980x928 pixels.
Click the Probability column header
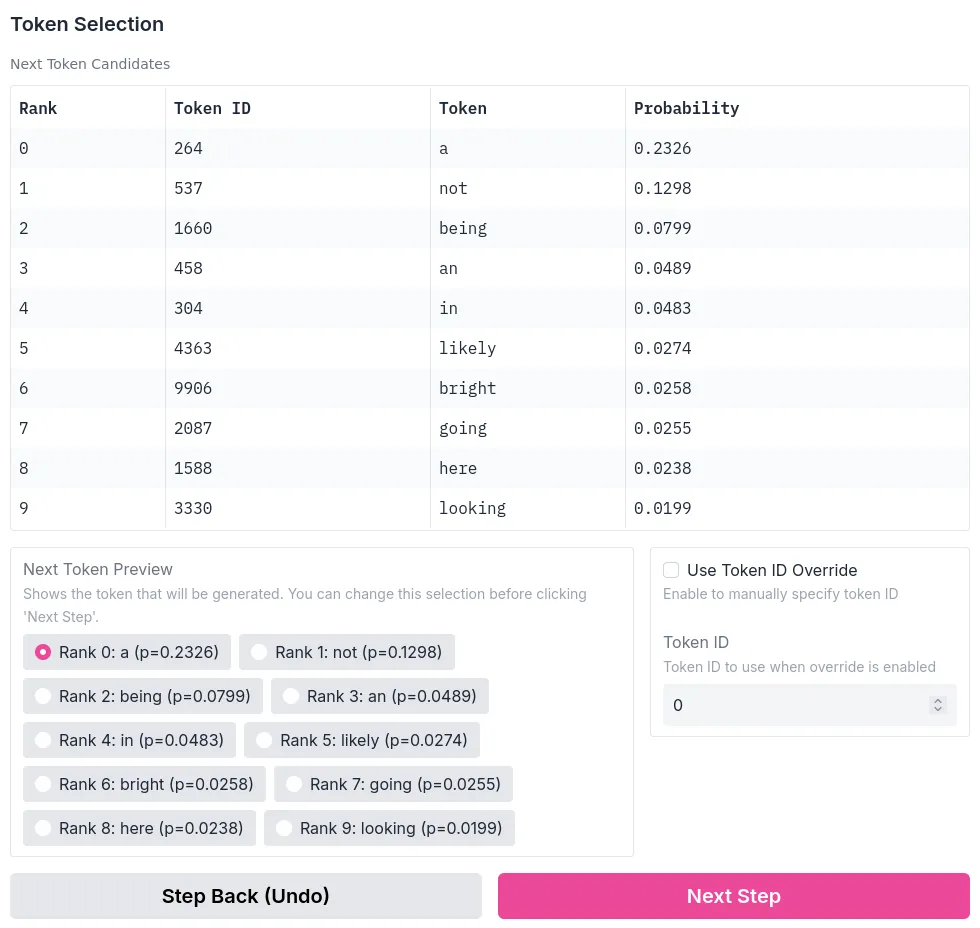(686, 108)
